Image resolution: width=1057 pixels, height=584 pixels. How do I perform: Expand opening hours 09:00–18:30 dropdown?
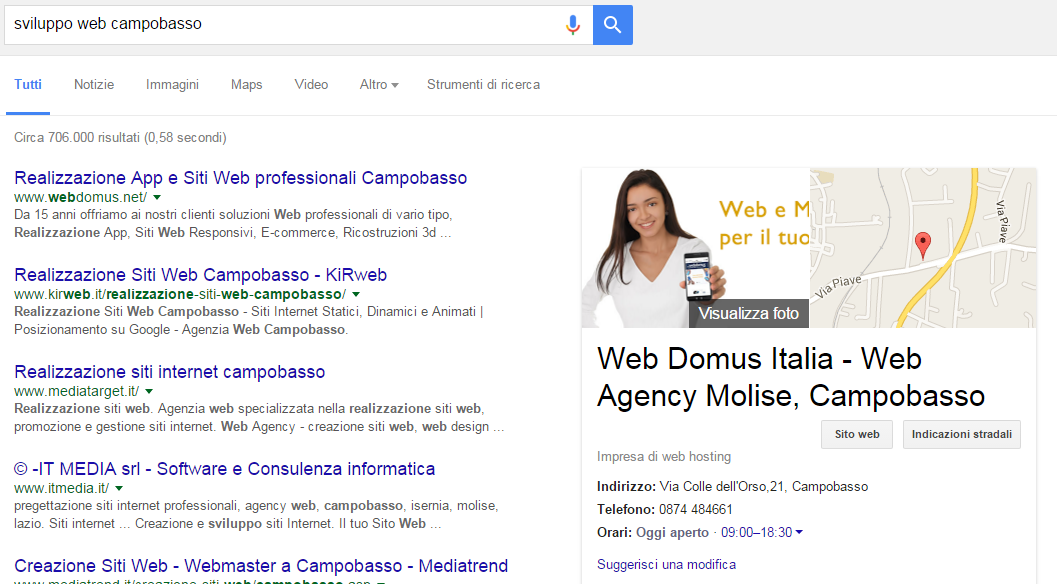pyautogui.click(x=762, y=533)
